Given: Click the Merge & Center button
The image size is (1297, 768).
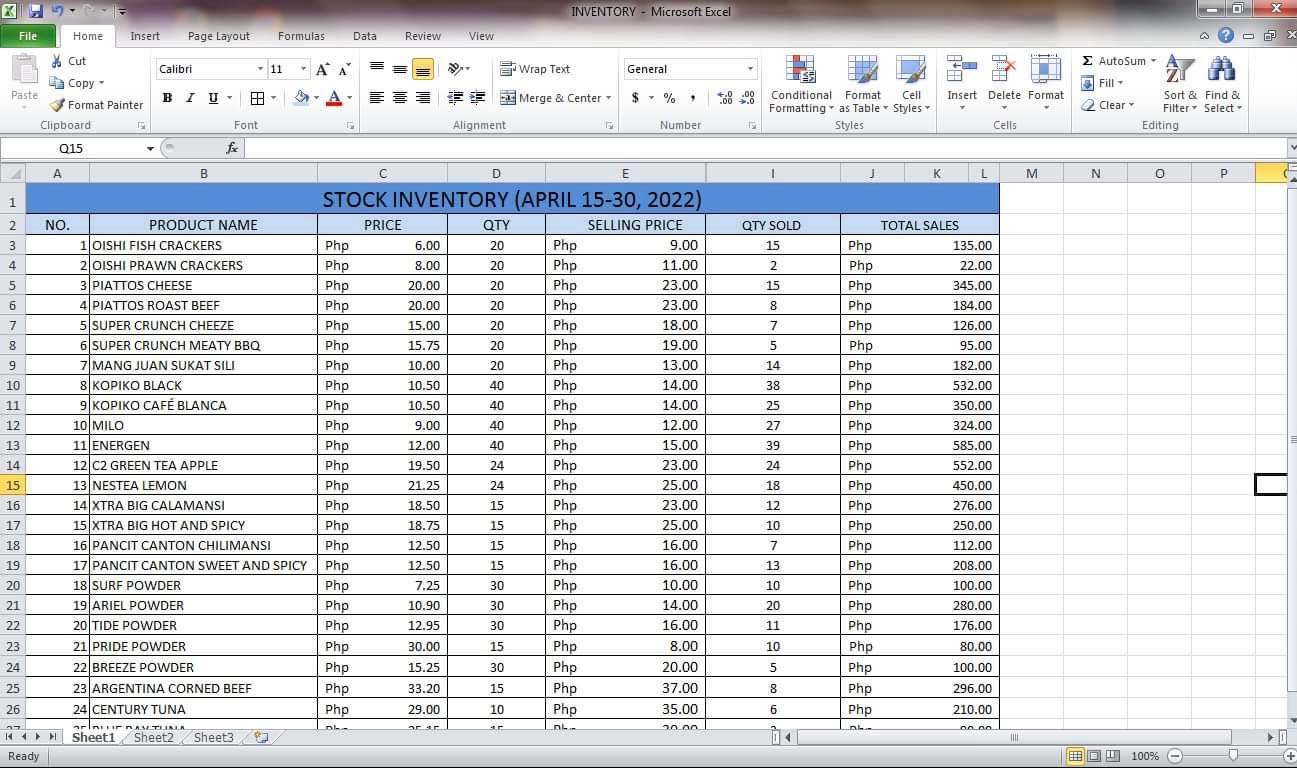Looking at the screenshot, I should (551, 98).
